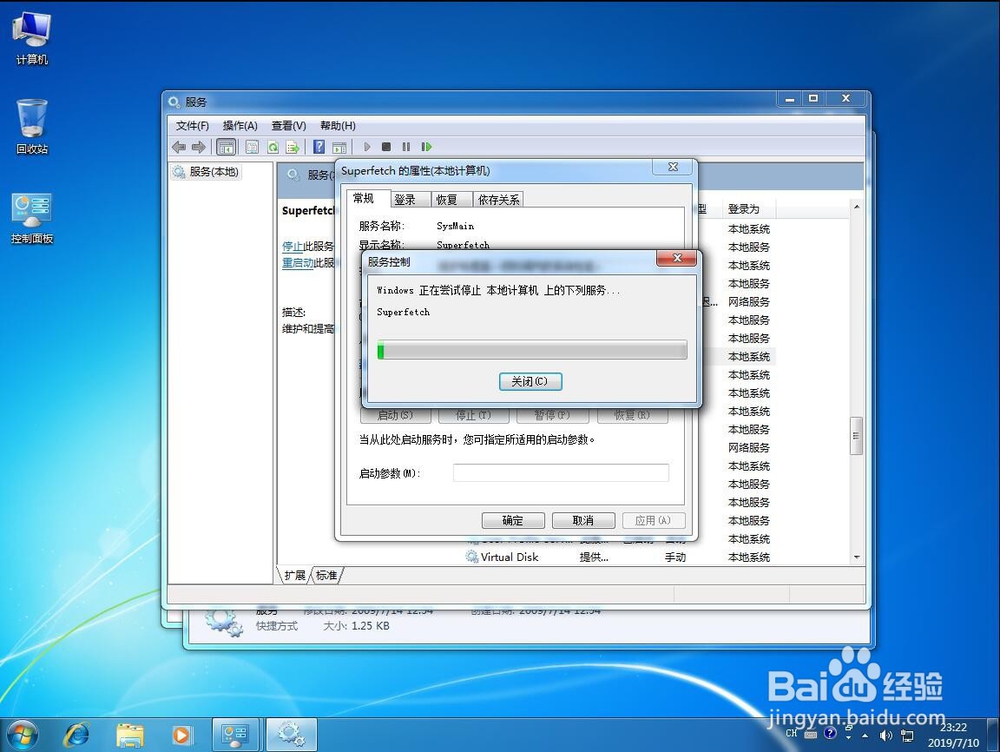The height and width of the screenshot is (752, 1000).
Task: Show hidden tray icons arrow
Action: coord(865,735)
